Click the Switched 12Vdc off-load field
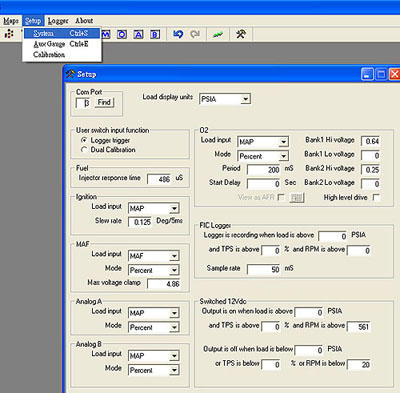Viewport: 400px width, 393px height. (x=309, y=350)
